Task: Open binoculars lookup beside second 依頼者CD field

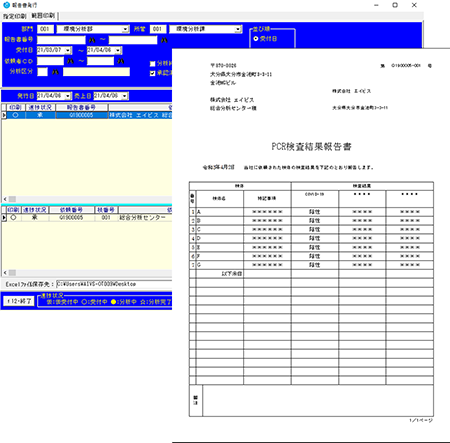Action: pyautogui.click(x=121, y=61)
